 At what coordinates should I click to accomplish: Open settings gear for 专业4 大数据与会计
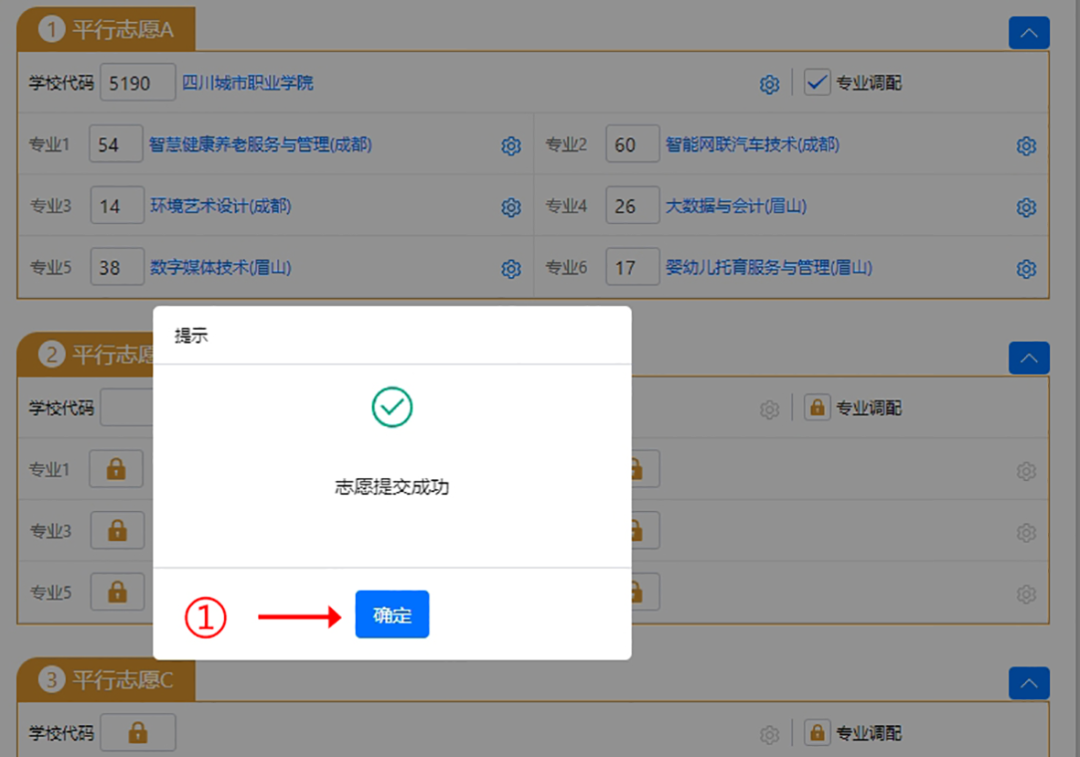click(1026, 207)
